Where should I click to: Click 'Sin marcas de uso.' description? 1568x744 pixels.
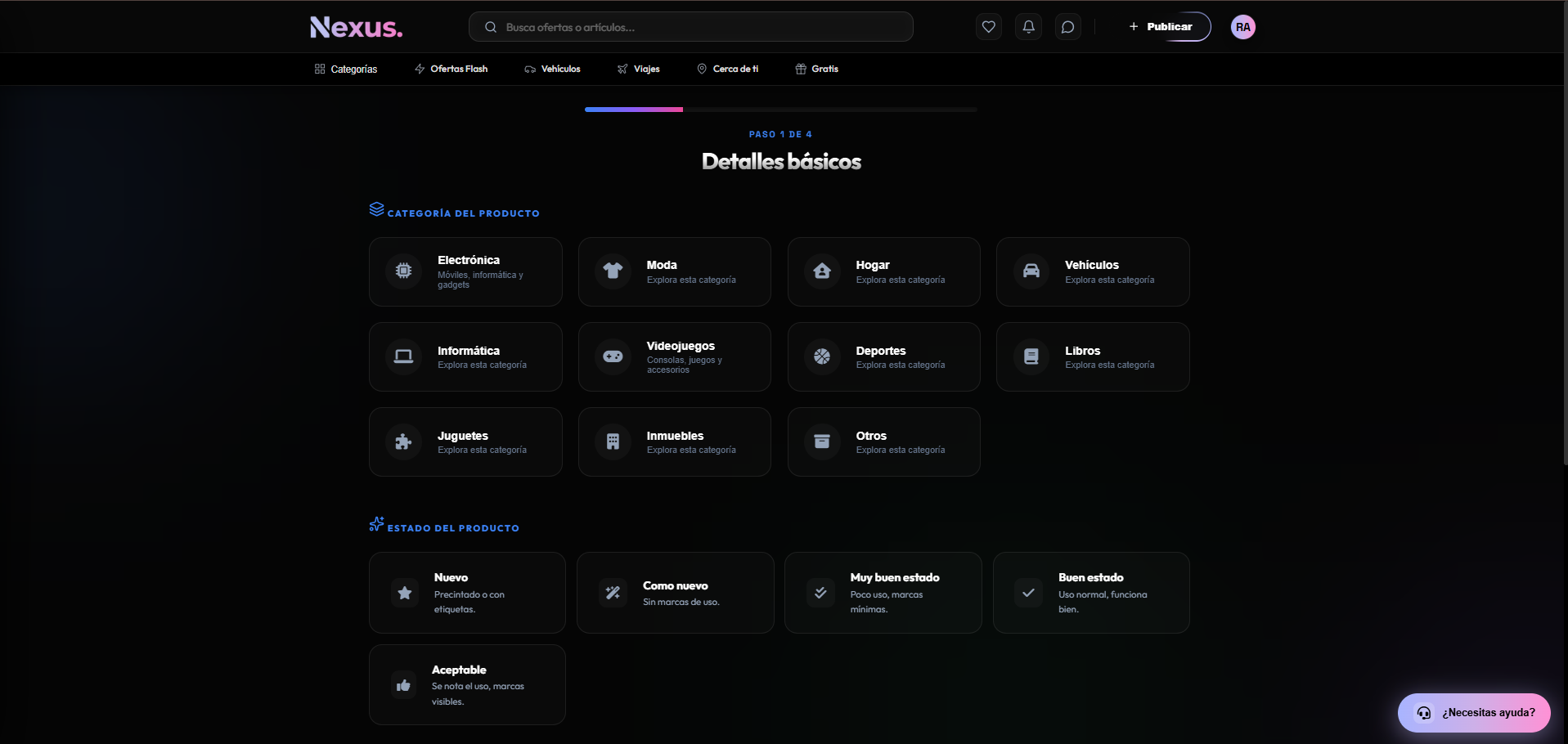coord(681,602)
